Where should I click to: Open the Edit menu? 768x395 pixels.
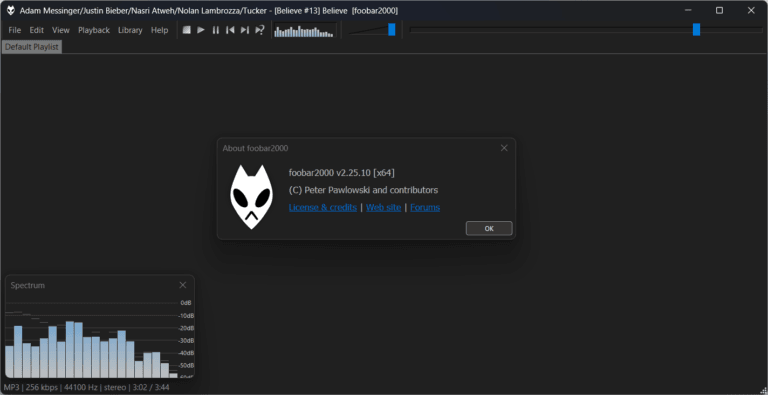click(37, 30)
